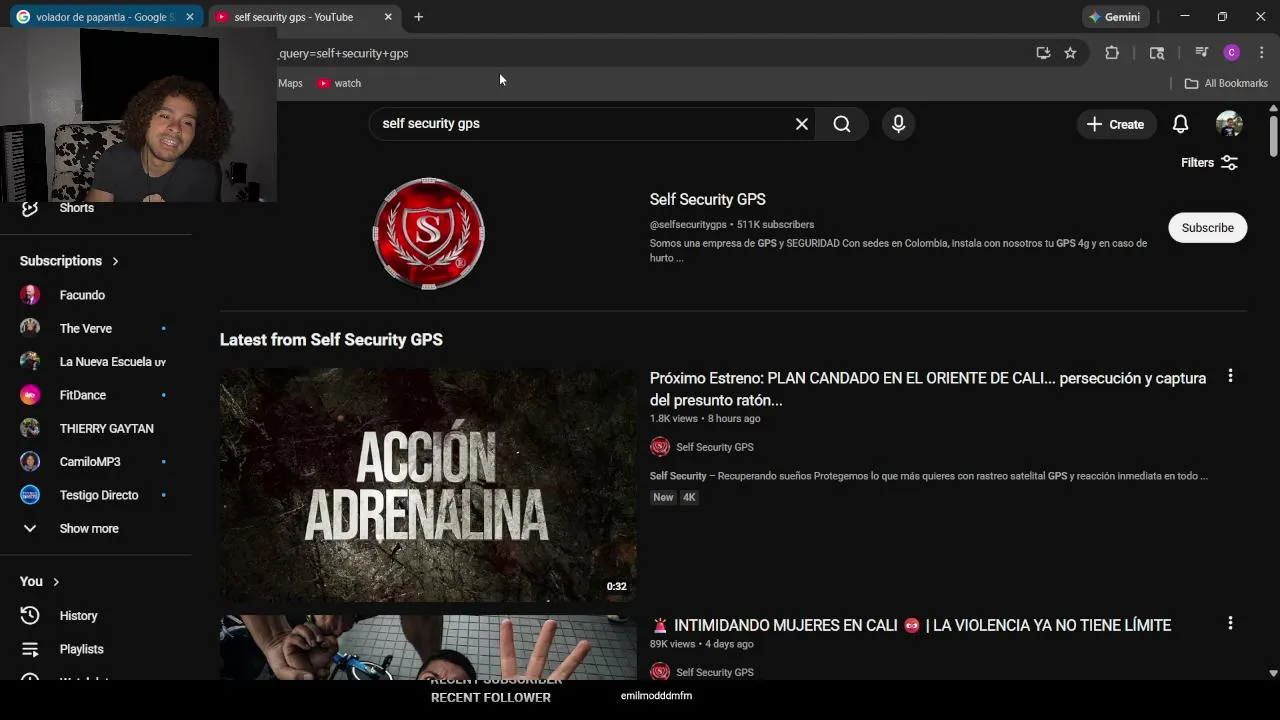Viewport: 1280px width, 720px height.
Task: Click the Create button
Action: [x=1115, y=124]
